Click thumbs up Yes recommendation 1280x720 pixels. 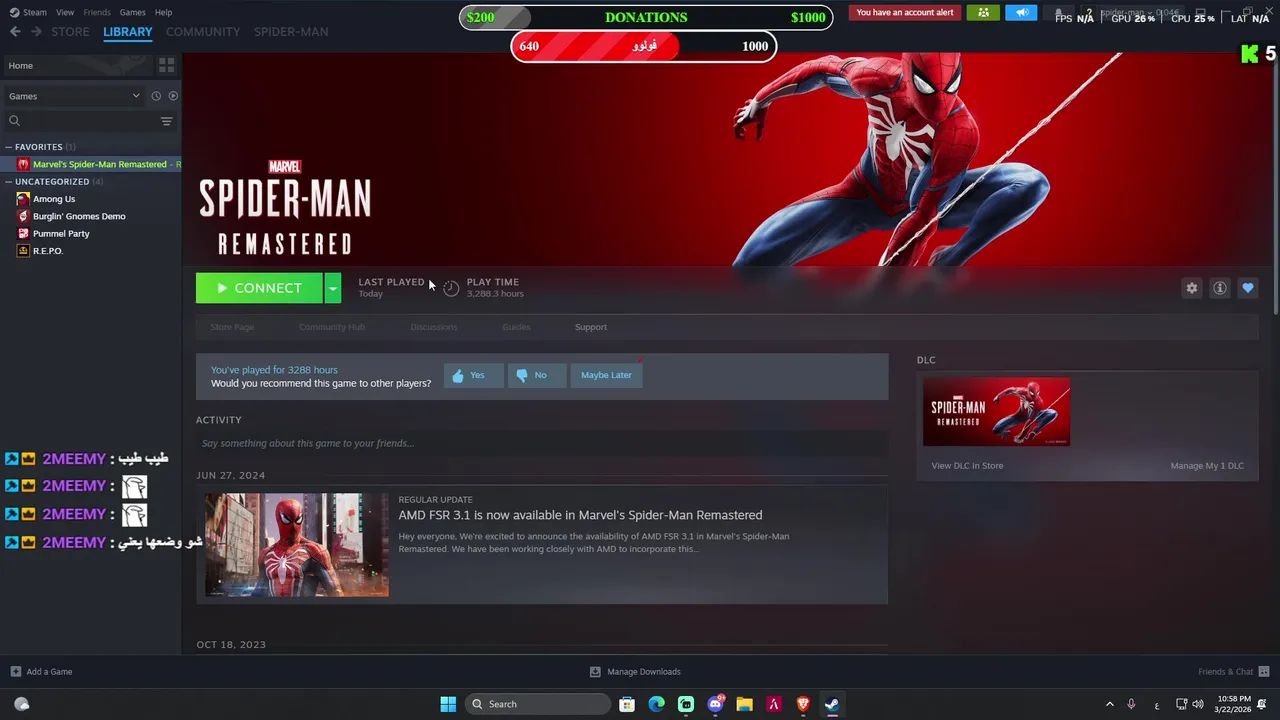point(473,375)
